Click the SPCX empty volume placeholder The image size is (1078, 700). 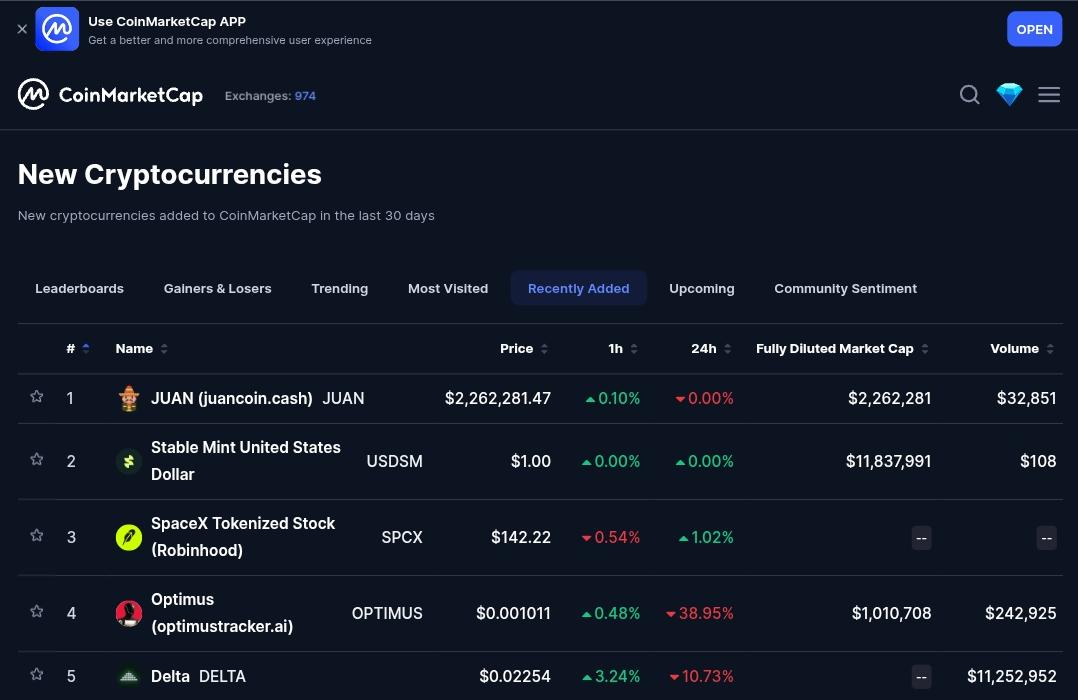(x=1046, y=538)
